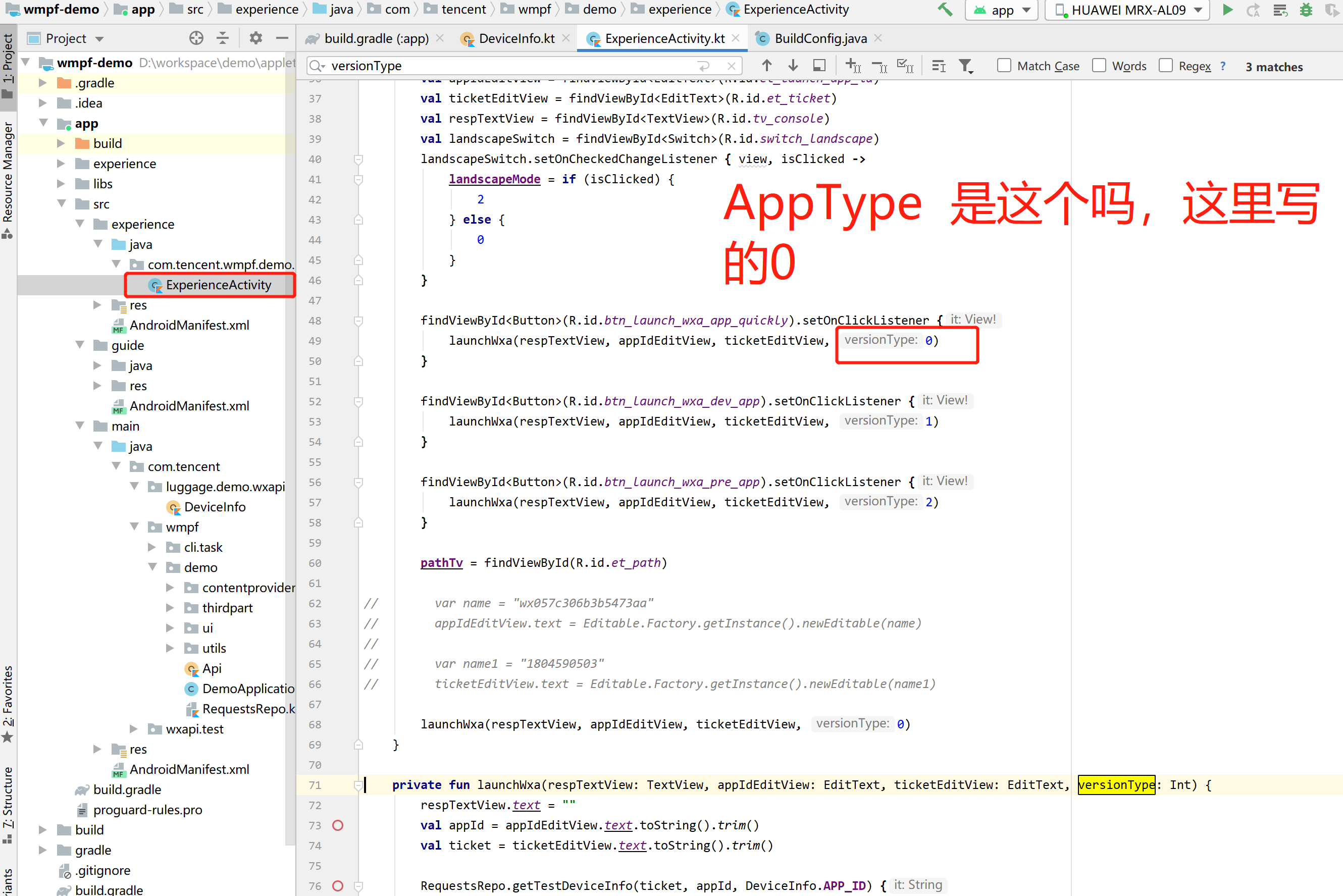
Task: Click the locate scroll-from-source target icon
Action: 196,38
